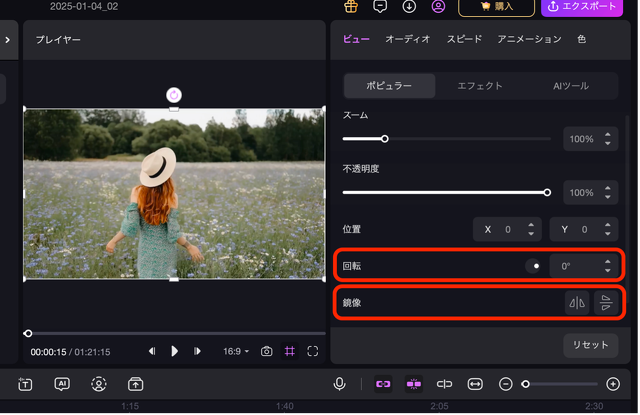Click the horizontal mirror flip icon

577,303
